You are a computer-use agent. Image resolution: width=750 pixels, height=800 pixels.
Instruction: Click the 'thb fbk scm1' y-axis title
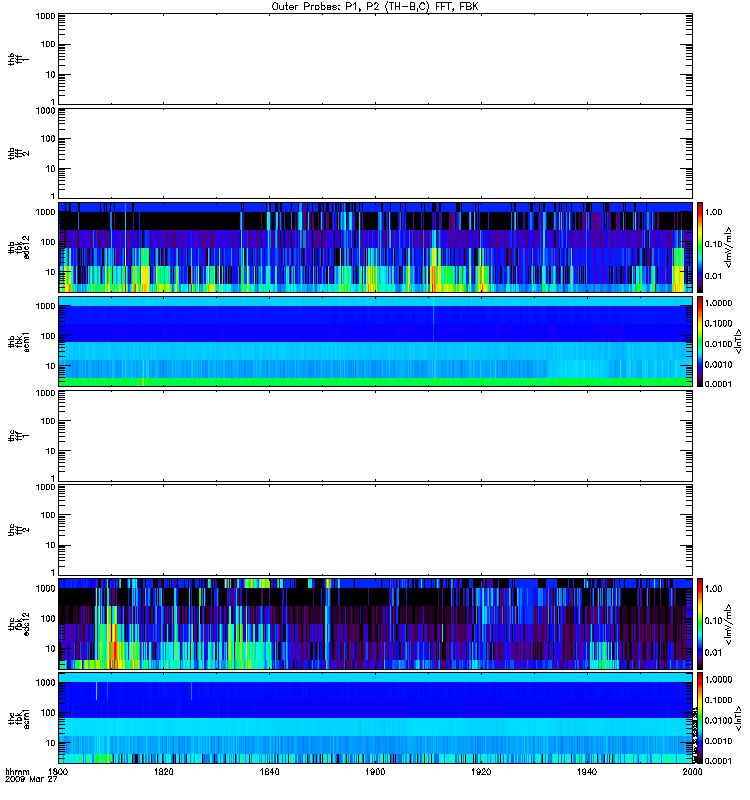tap(19, 341)
